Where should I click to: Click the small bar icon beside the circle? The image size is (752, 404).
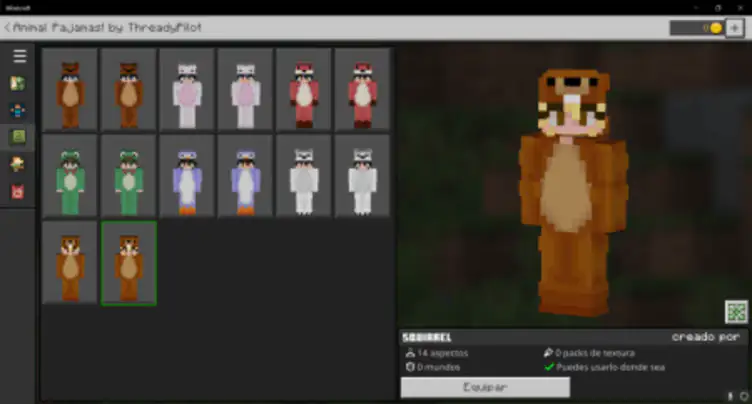[x=730, y=396]
